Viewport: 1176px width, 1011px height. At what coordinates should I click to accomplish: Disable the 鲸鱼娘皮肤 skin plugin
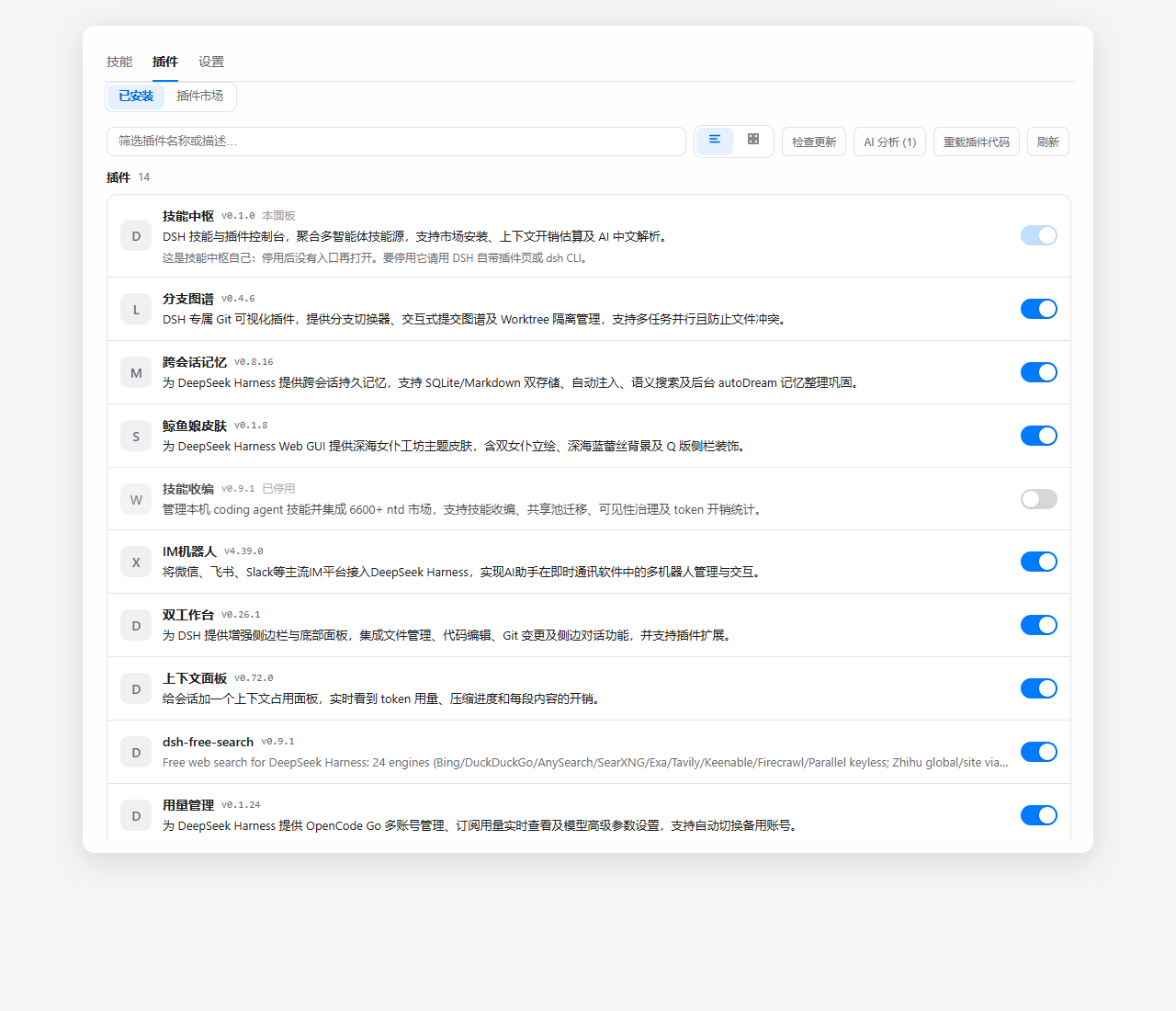pos(1039,436)
